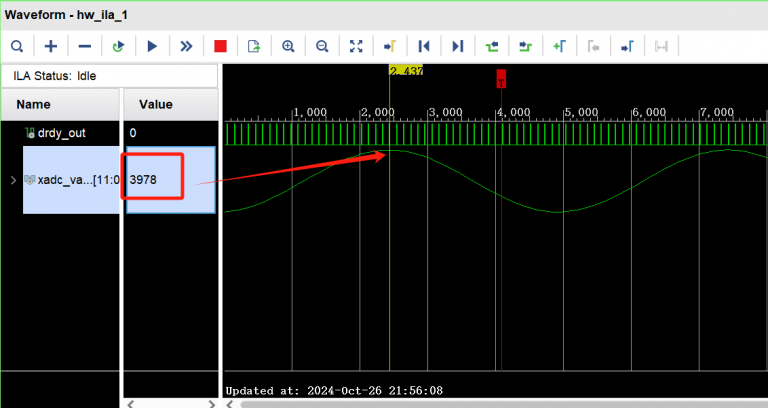
Task: Run trigger for this ILA core
Action: (153, 46)
